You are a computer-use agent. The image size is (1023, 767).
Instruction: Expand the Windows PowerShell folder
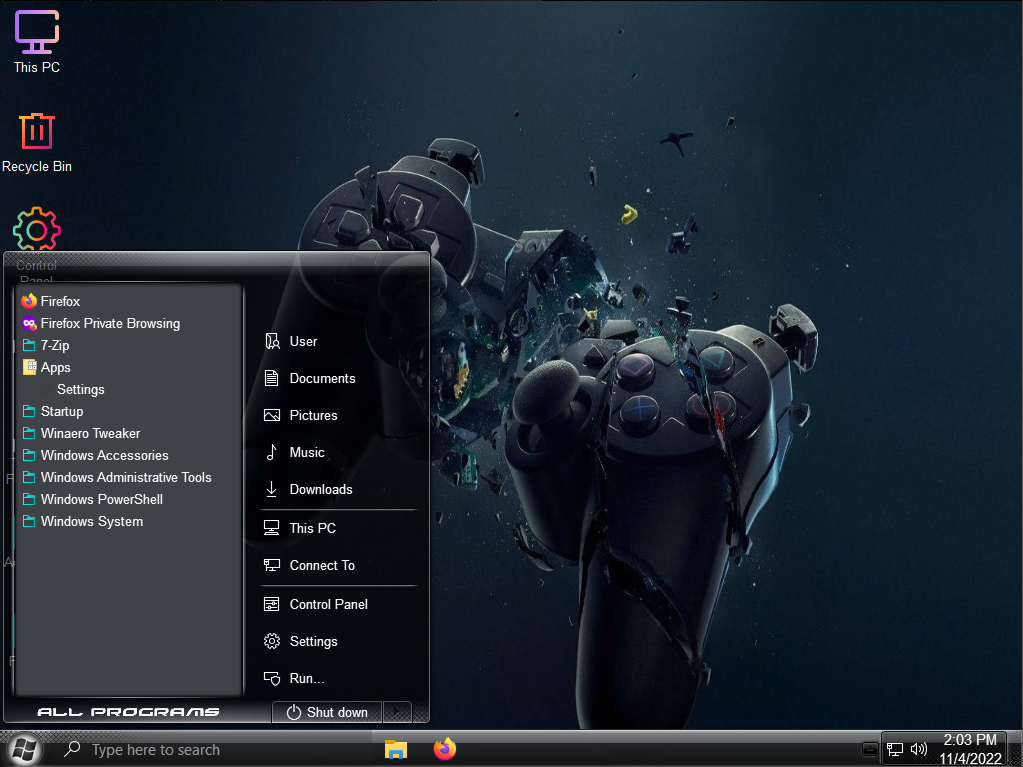pos(101,499)
